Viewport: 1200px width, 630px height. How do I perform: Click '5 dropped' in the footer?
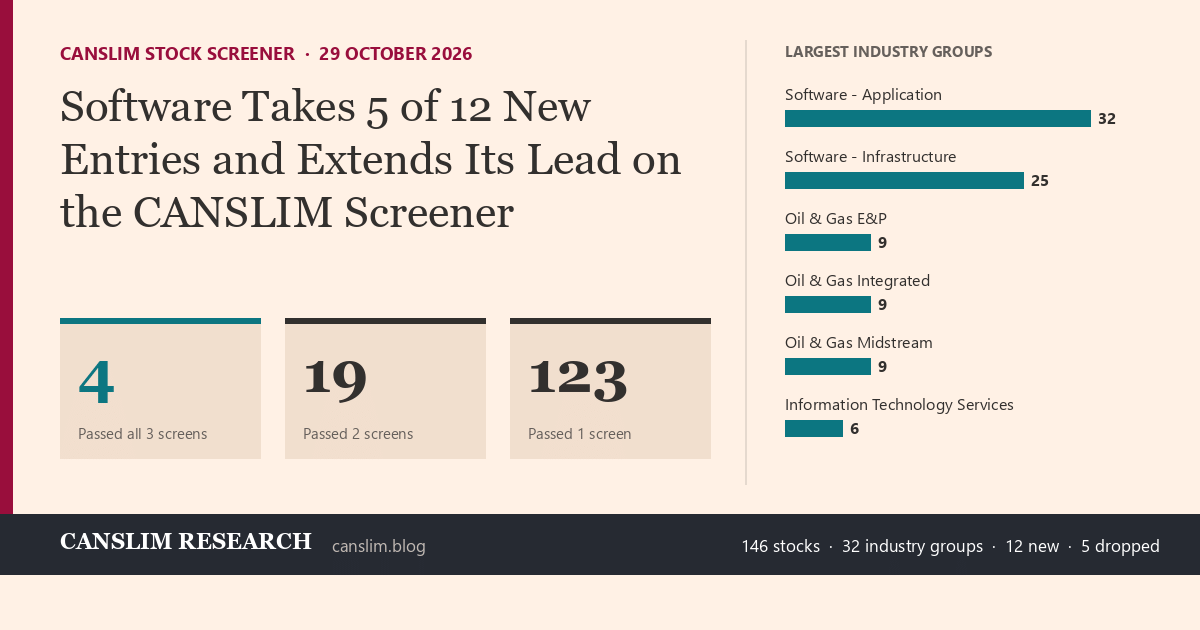[x=1120, y=546]
